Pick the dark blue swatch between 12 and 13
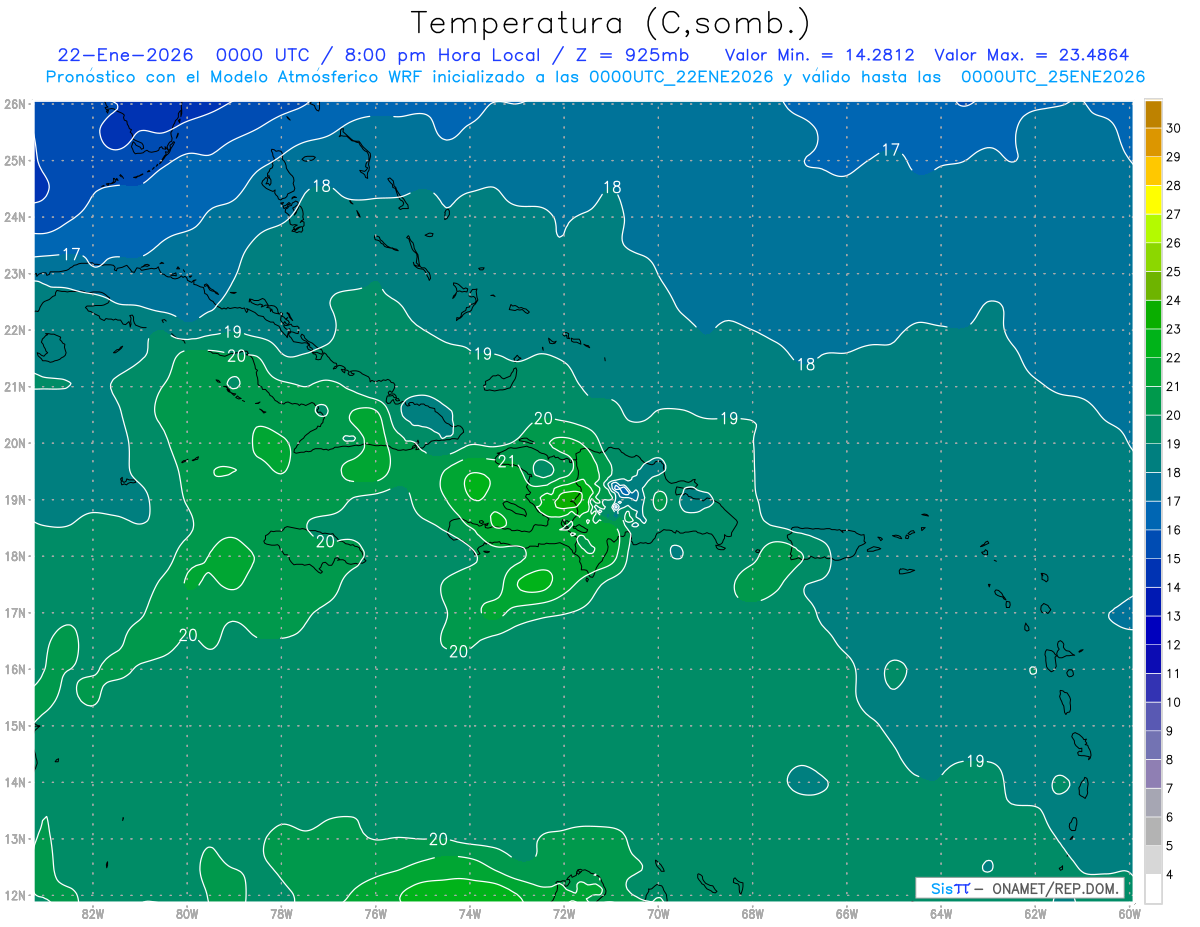This screenshot has width=1200, height=927. point(1153,630)
